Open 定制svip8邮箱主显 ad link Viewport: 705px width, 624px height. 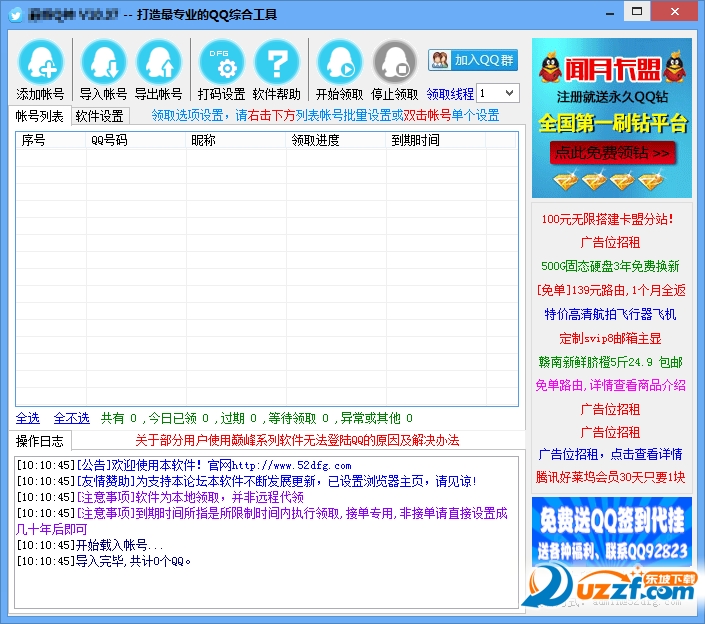pyautogui.click(x=610, y=338)
